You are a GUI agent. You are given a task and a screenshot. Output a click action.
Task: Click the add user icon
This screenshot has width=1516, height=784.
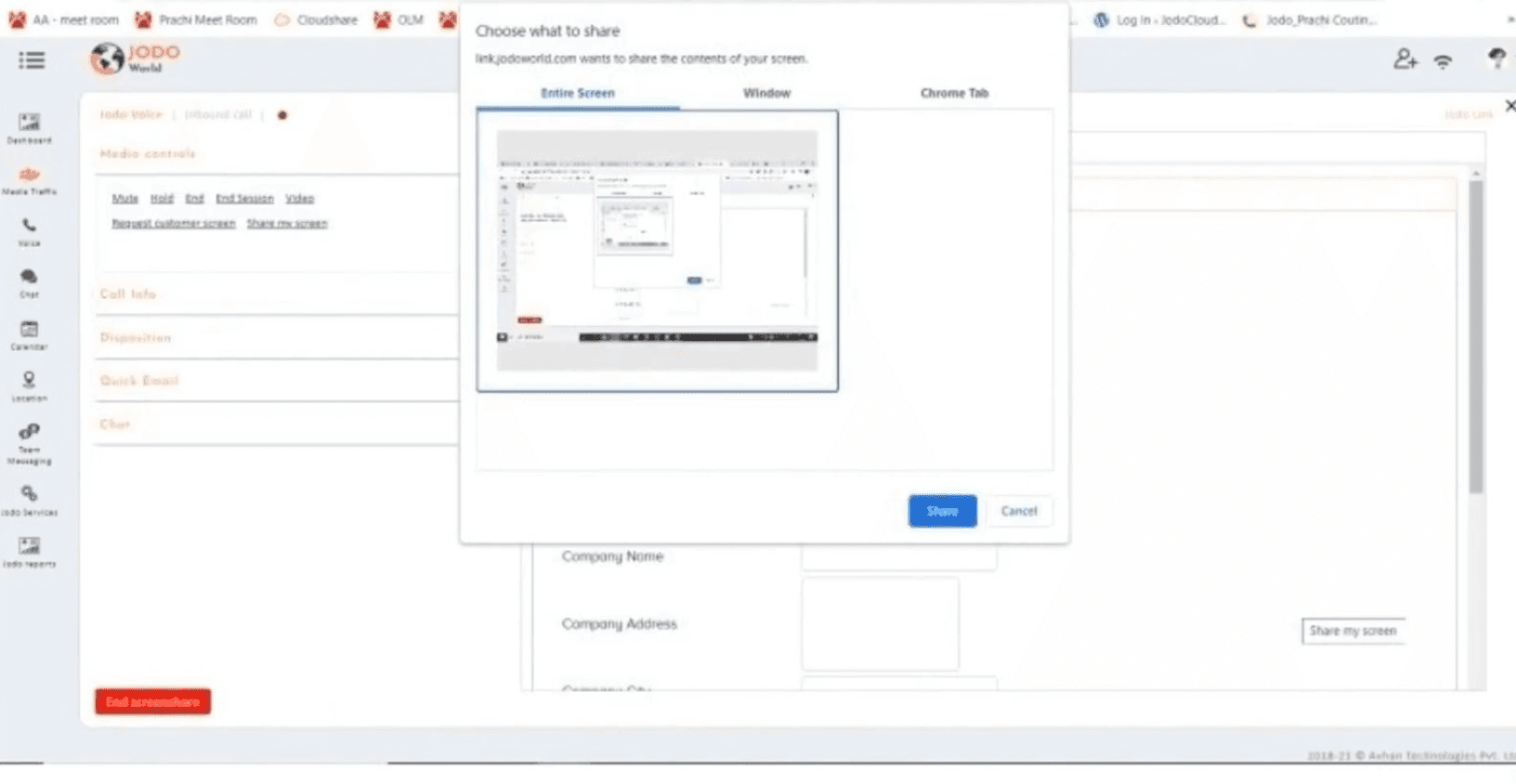point(1405,59)
